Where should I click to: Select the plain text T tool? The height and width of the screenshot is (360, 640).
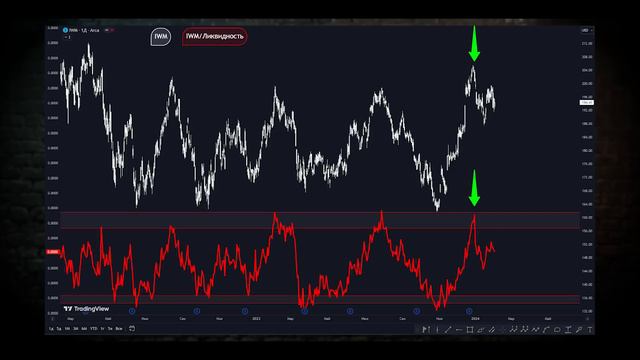[590, 329]
